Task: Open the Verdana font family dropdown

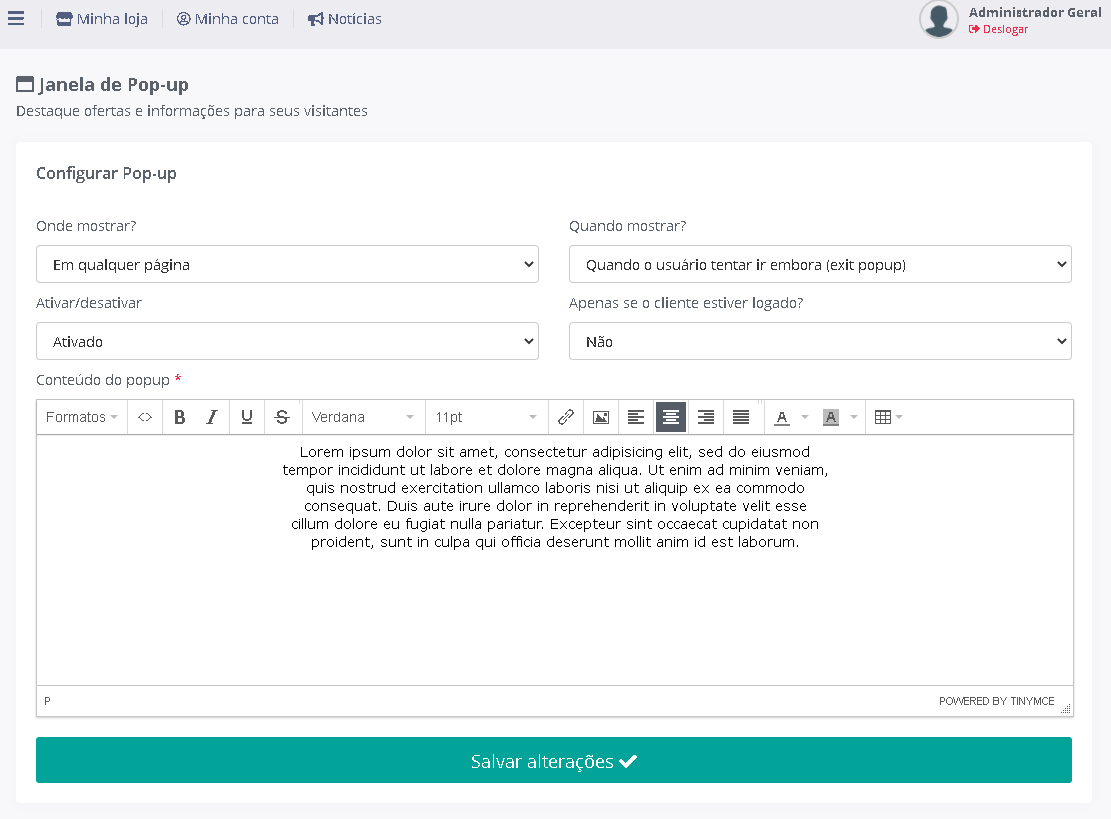Action: coord(363,417)
